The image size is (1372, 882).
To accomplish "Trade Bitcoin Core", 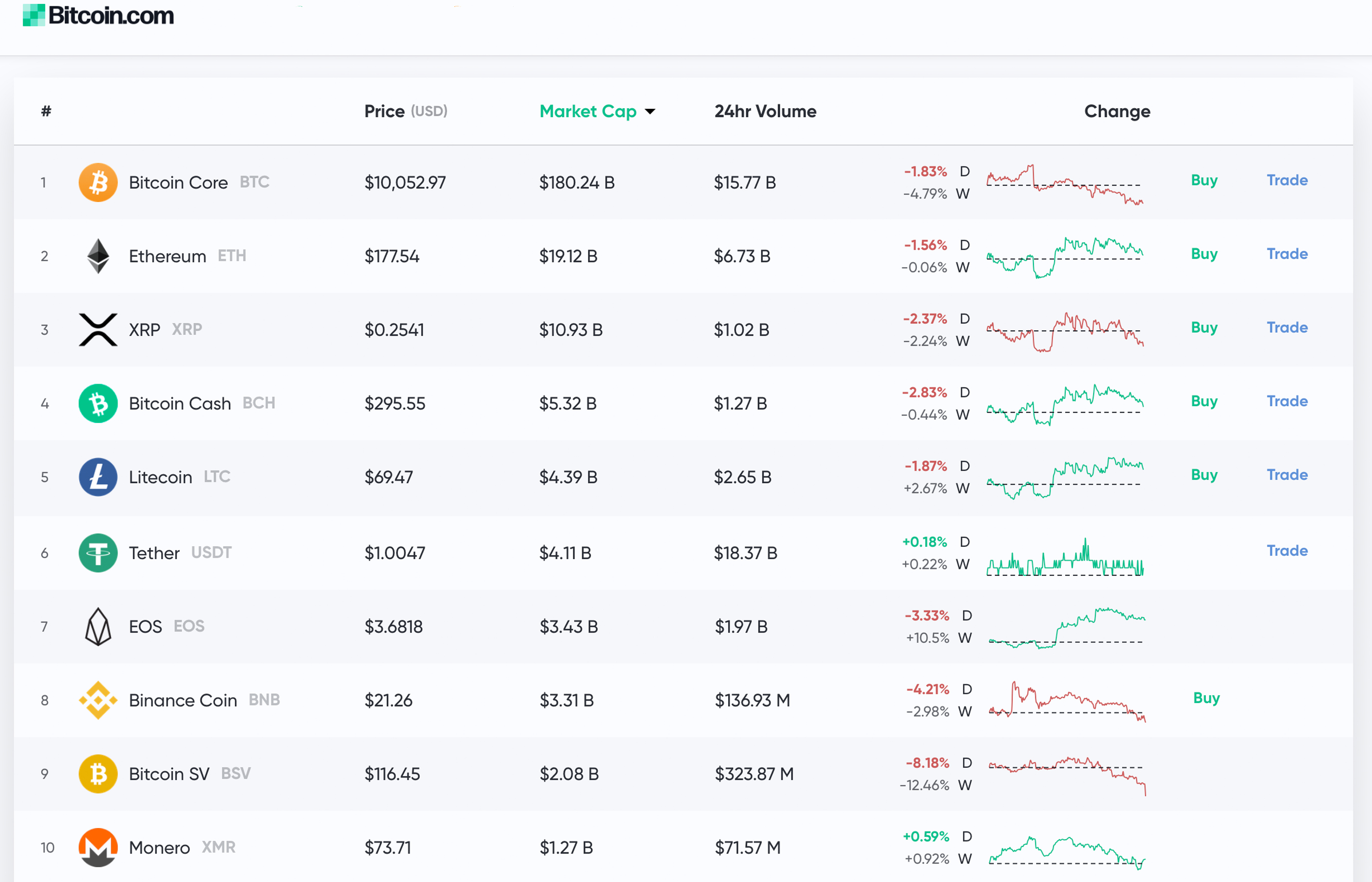I will click(x=1287, y=180).
